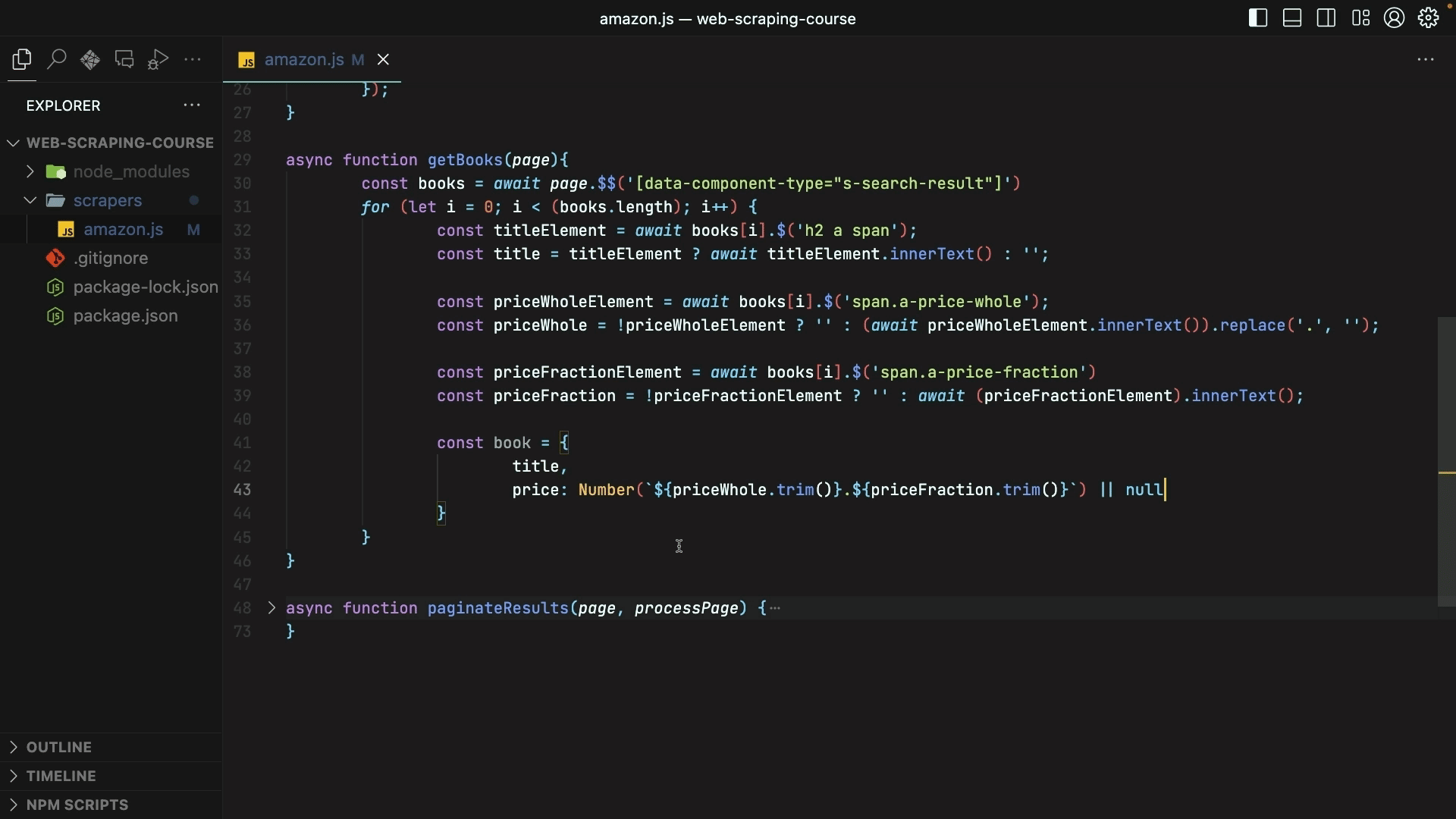Click the JS icon on amazon.js tab
The width and height of the screenshot is (1456, 819).
click(x=246, y=60)
